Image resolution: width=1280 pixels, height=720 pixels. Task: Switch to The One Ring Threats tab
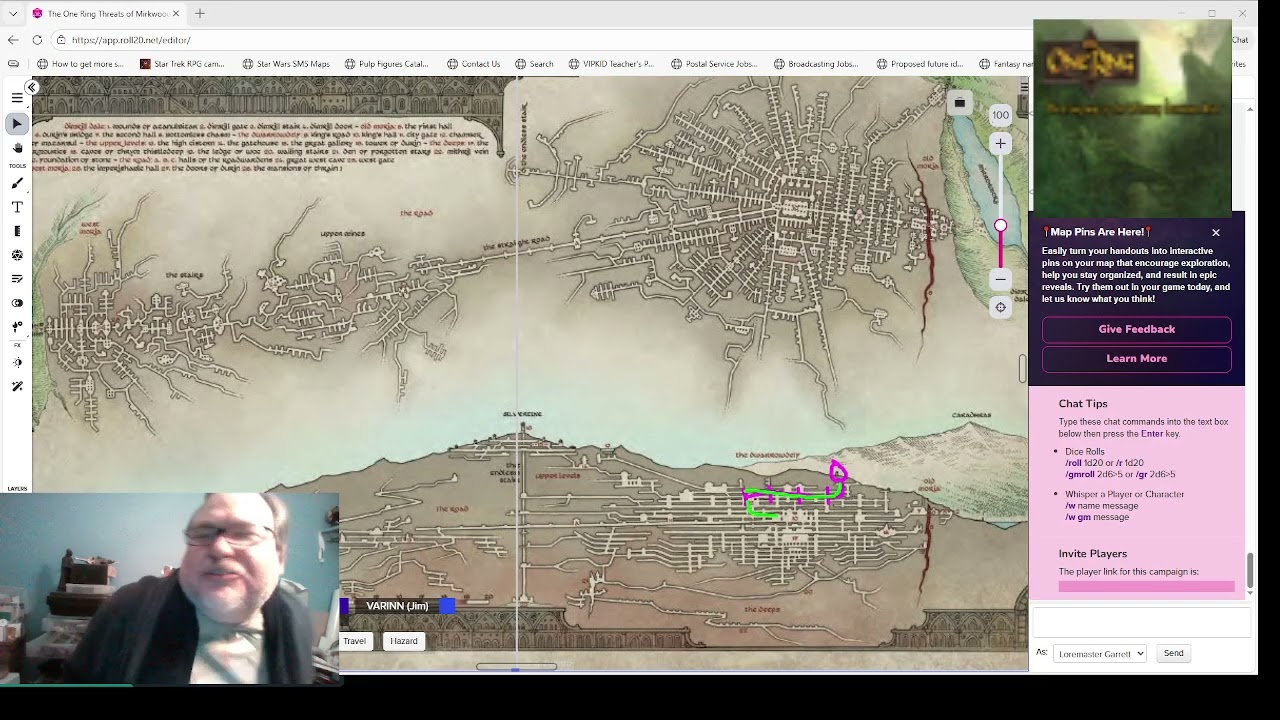tap(107, 14)
